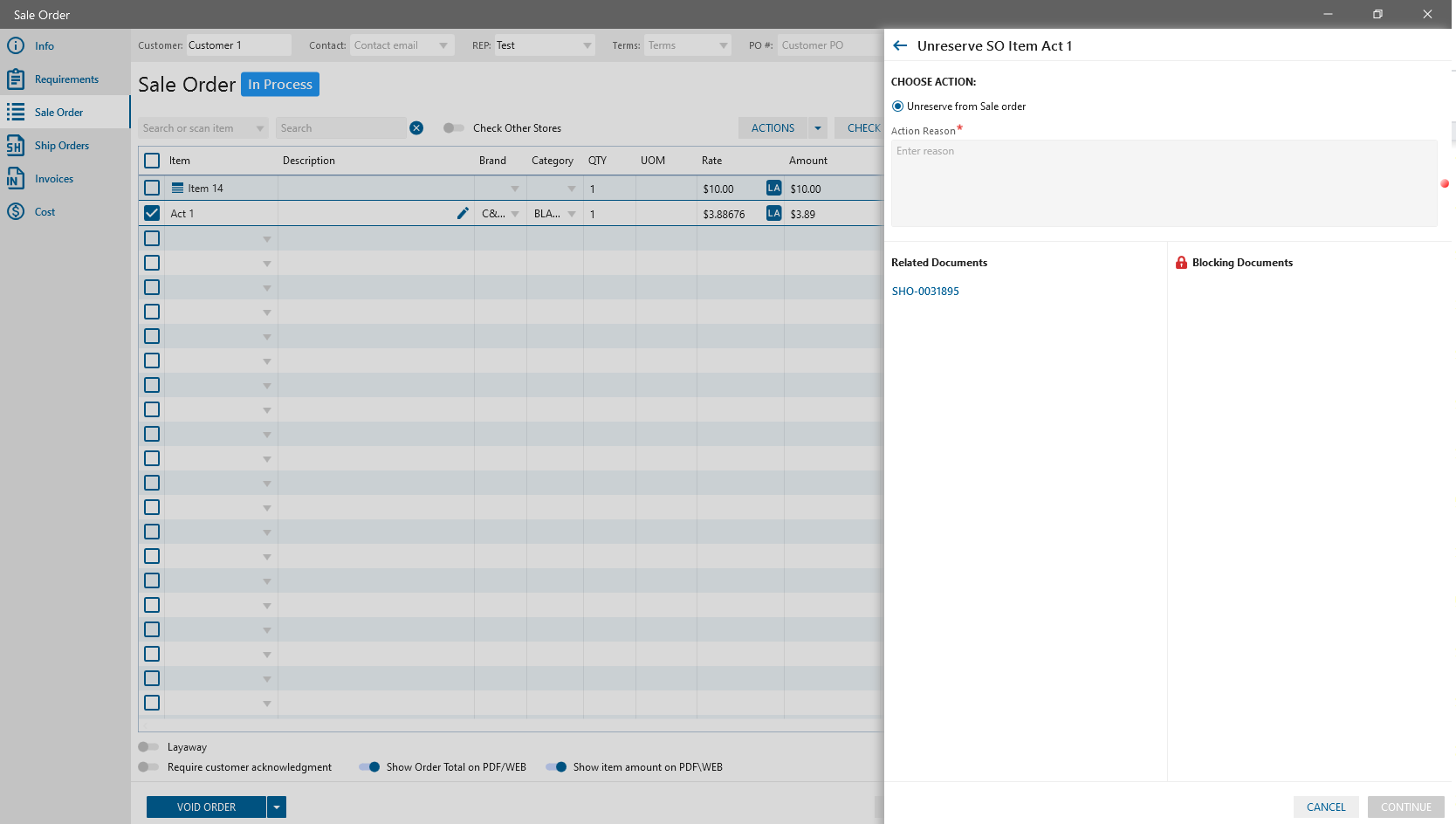Enable Require customer acknowledgment toggle

coord(148,767)
